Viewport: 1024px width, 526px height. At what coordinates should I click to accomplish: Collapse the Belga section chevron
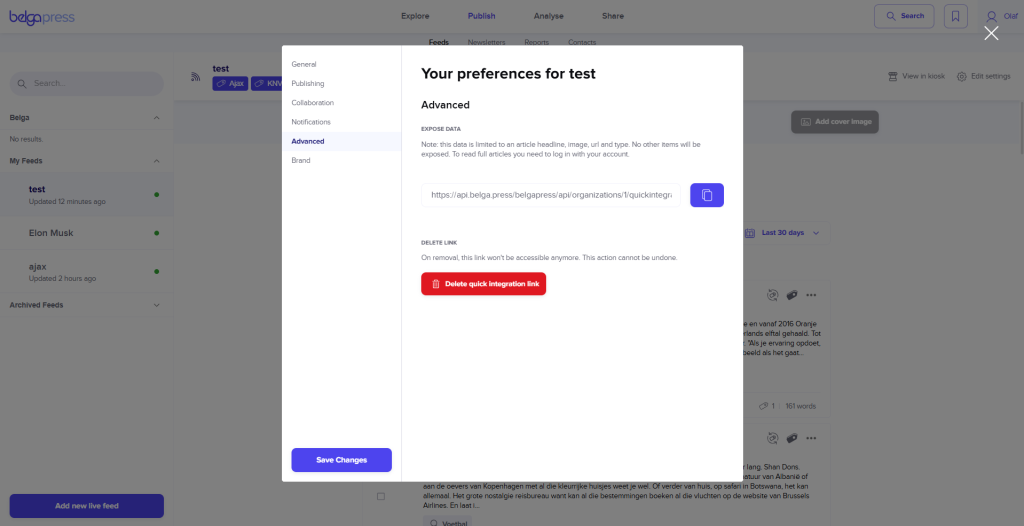pyautogui.click(x=156, y=118)
